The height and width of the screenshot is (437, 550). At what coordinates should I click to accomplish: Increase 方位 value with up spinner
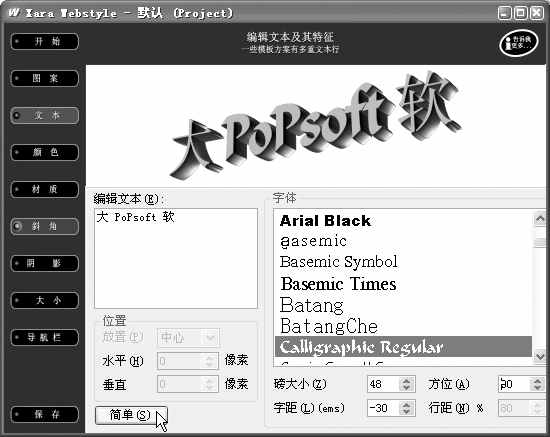(538, 381)
